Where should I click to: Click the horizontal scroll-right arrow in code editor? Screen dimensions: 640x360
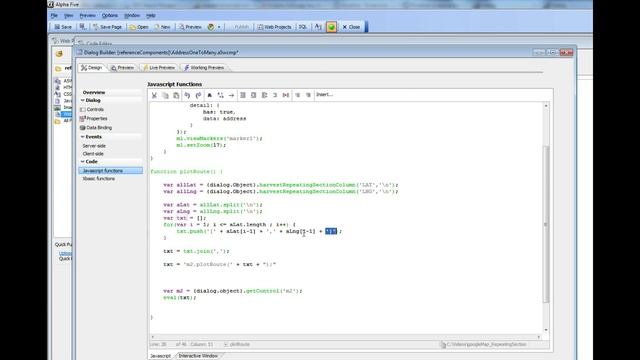point(539,337)
